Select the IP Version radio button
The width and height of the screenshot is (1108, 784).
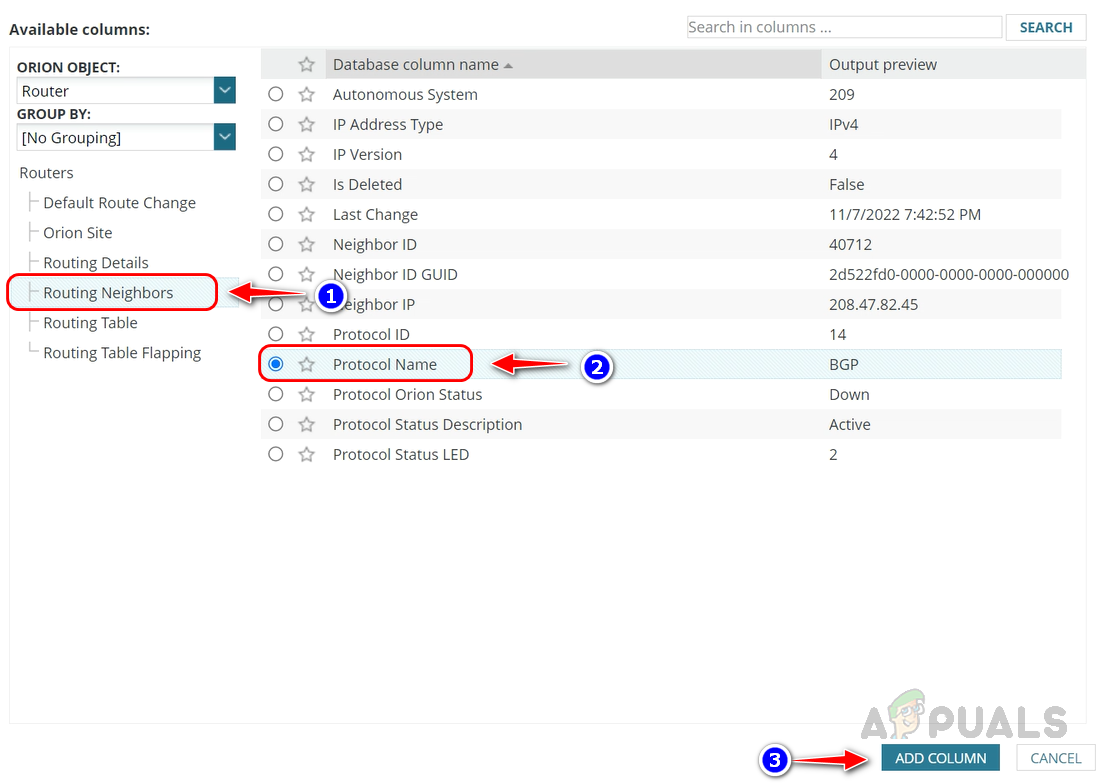tap(276, 154)
